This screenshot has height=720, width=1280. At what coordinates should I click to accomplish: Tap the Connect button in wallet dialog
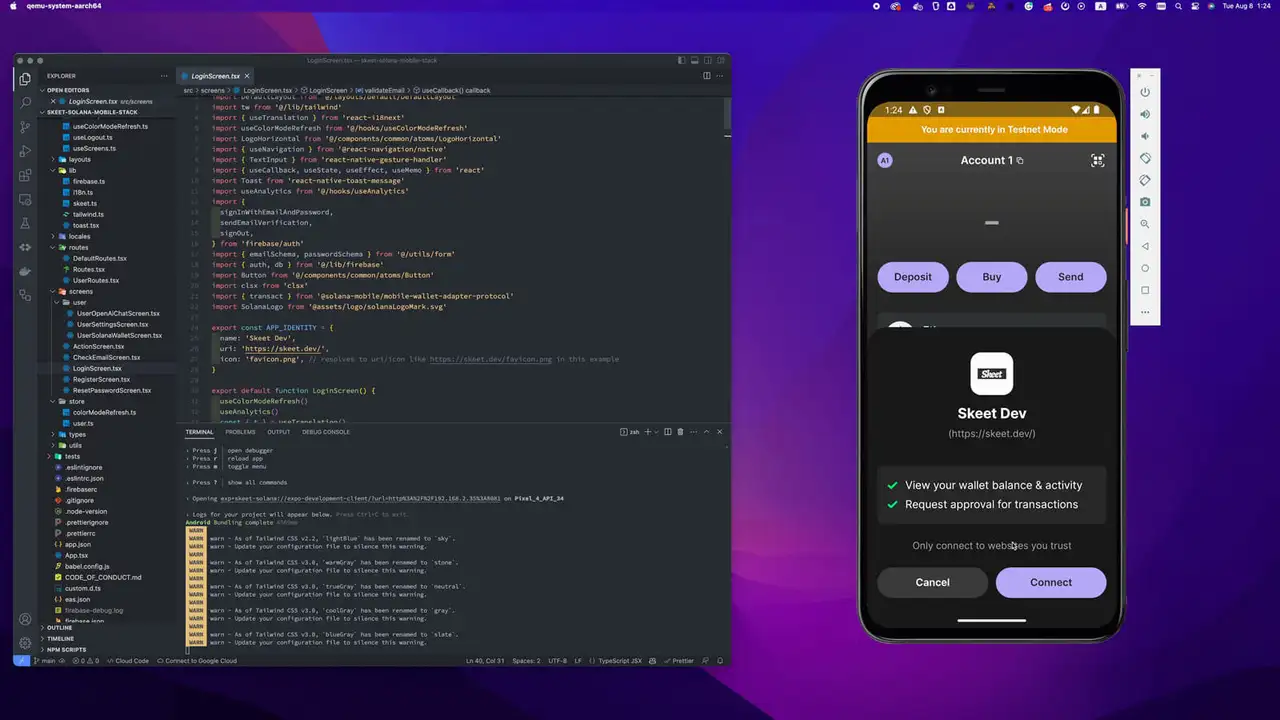(x=1050, y=582)
